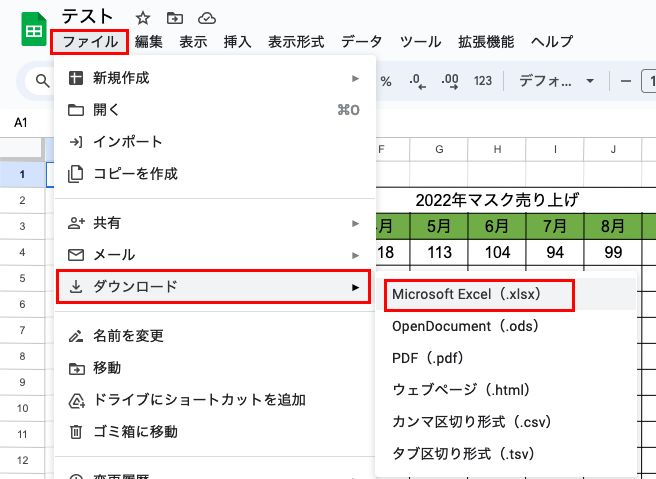Select the 2022年マスク売り上げ title cell
656x479 pixels.
tap(497, 200)
